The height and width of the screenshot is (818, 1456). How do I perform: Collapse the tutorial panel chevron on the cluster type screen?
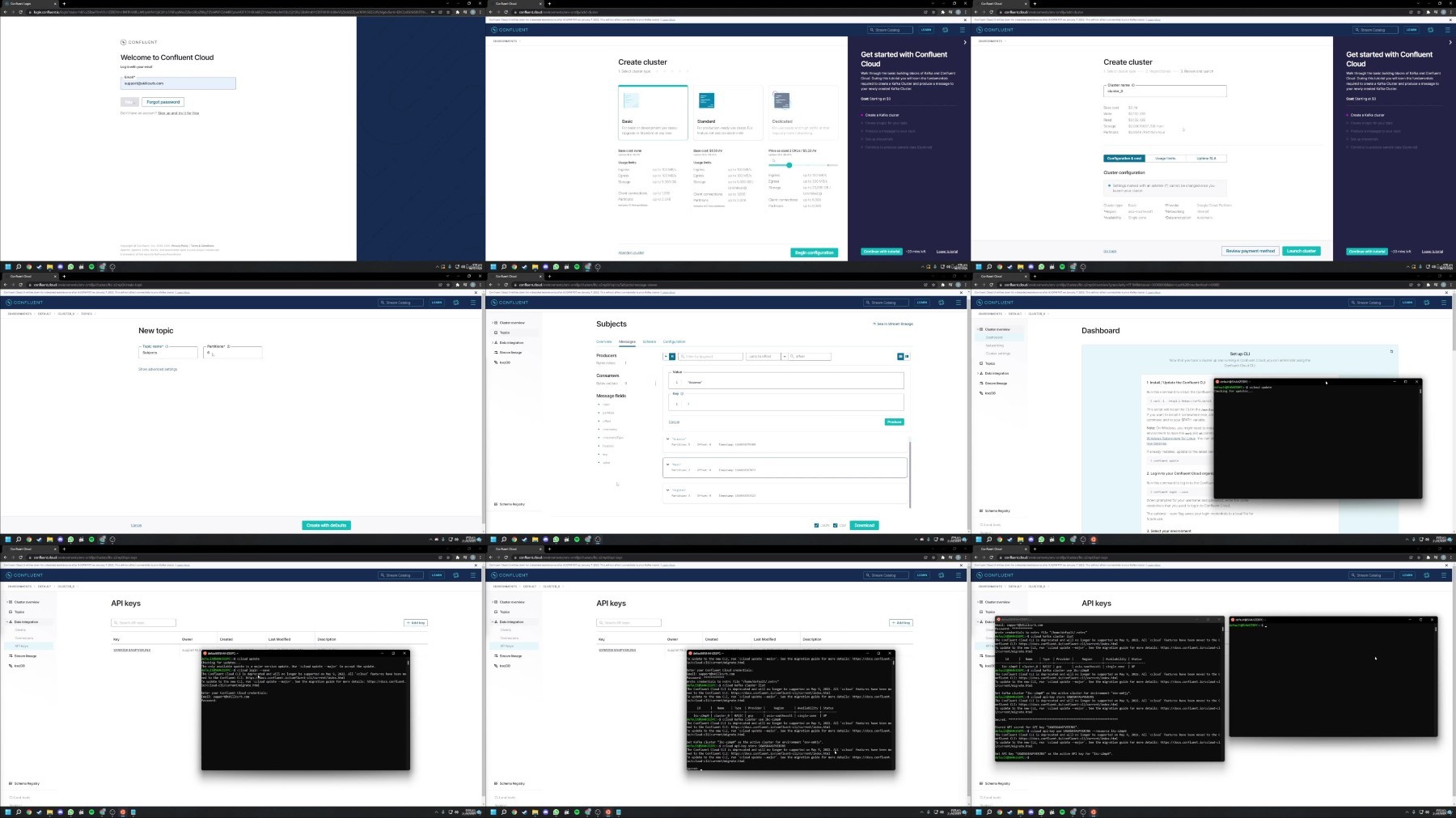click(965, 42)
